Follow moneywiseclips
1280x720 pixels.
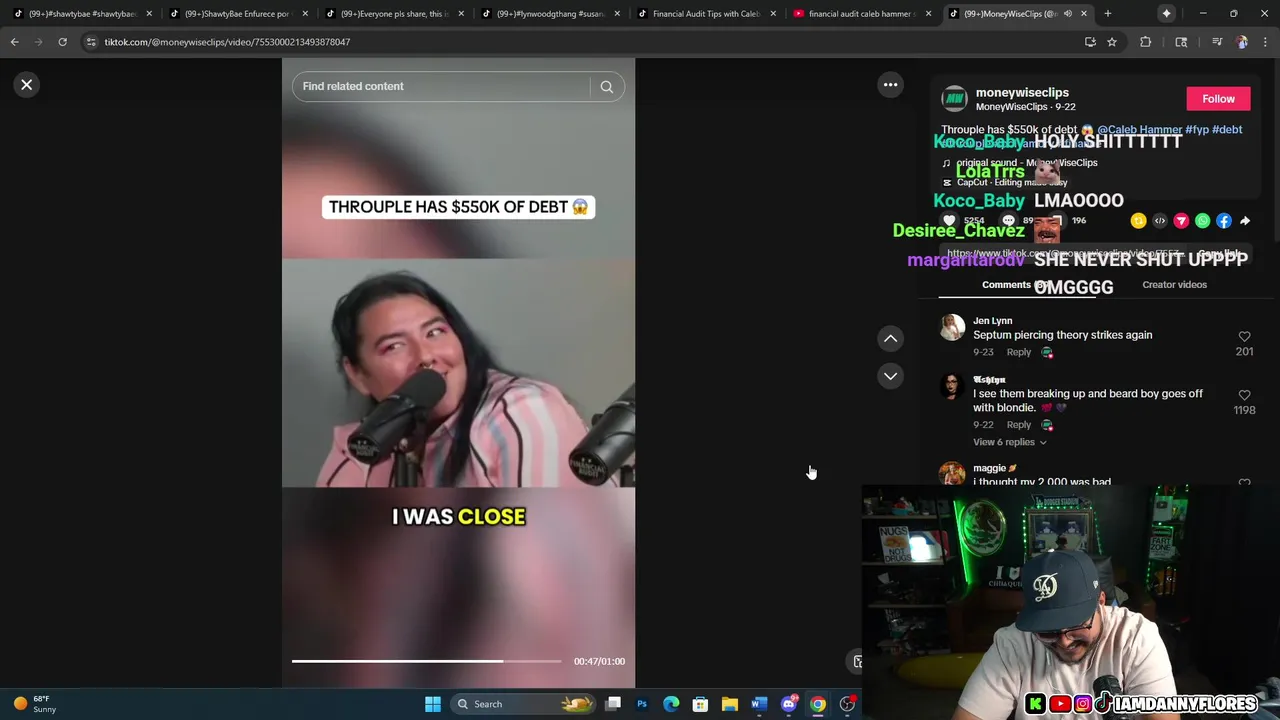point(1218,99)
